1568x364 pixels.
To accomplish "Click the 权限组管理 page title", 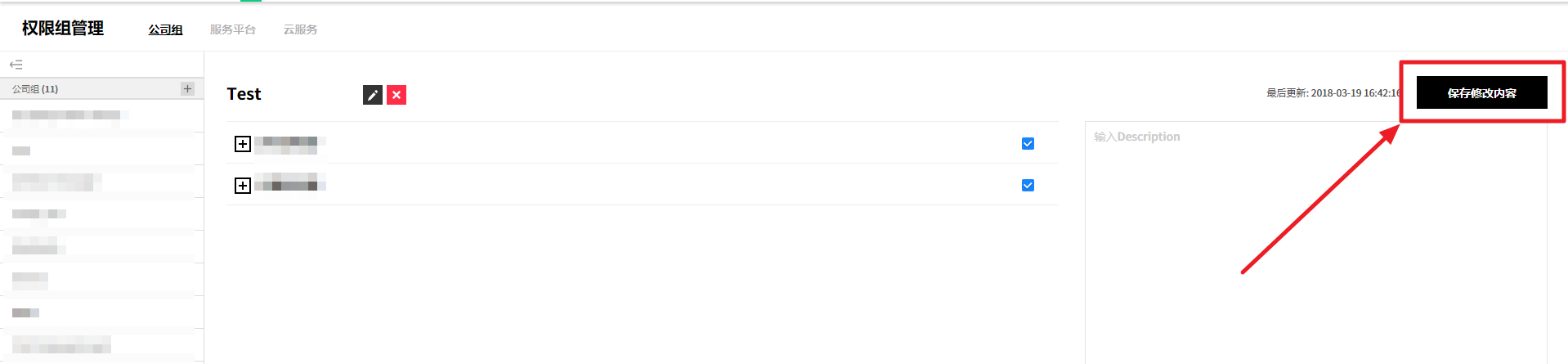I will pos(63,29).
